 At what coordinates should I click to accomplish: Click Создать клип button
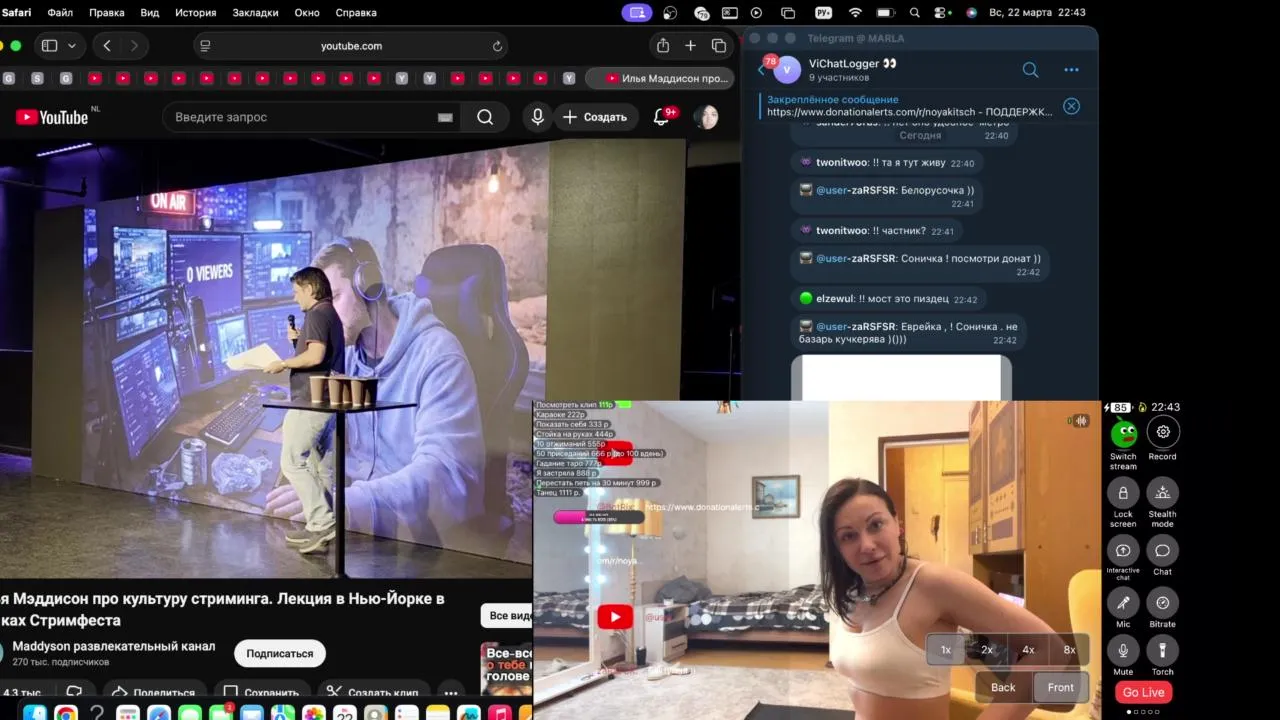tap(373, 692)
